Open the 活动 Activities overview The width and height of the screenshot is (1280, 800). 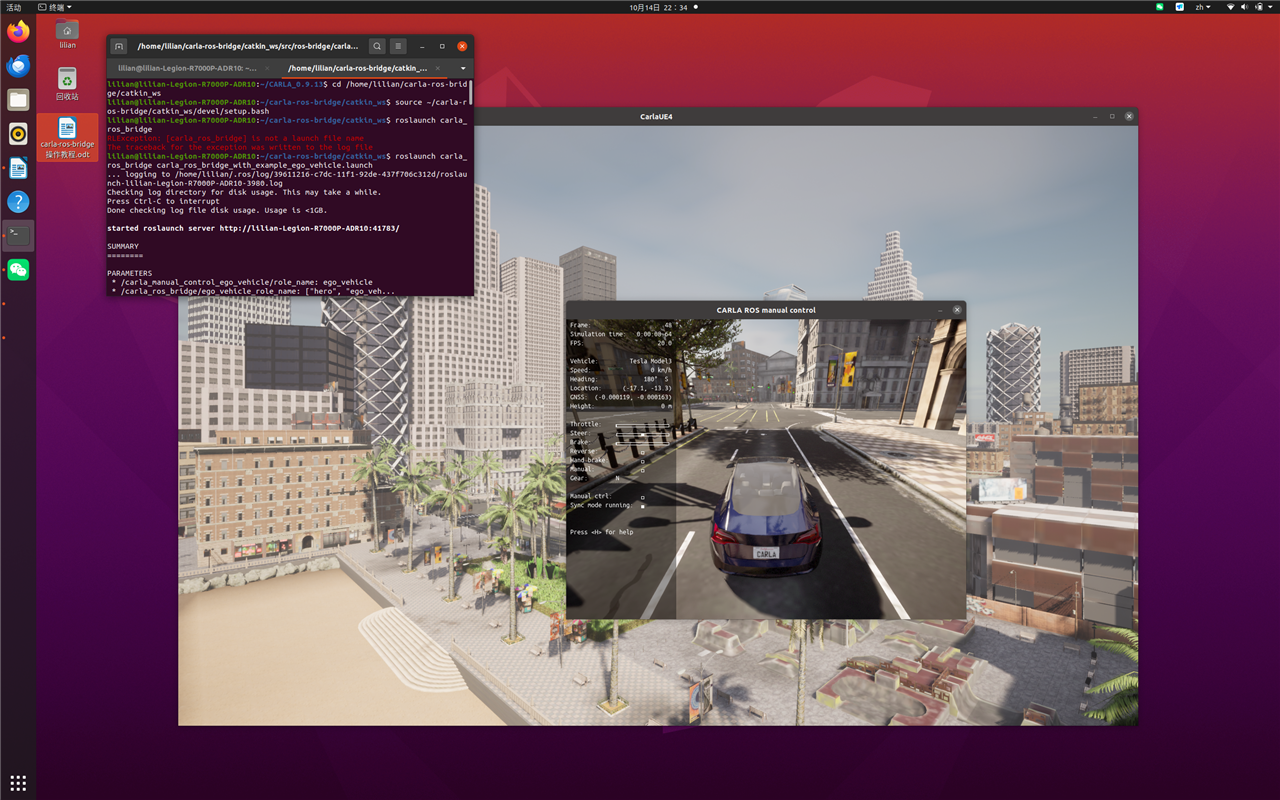point(14,7)
